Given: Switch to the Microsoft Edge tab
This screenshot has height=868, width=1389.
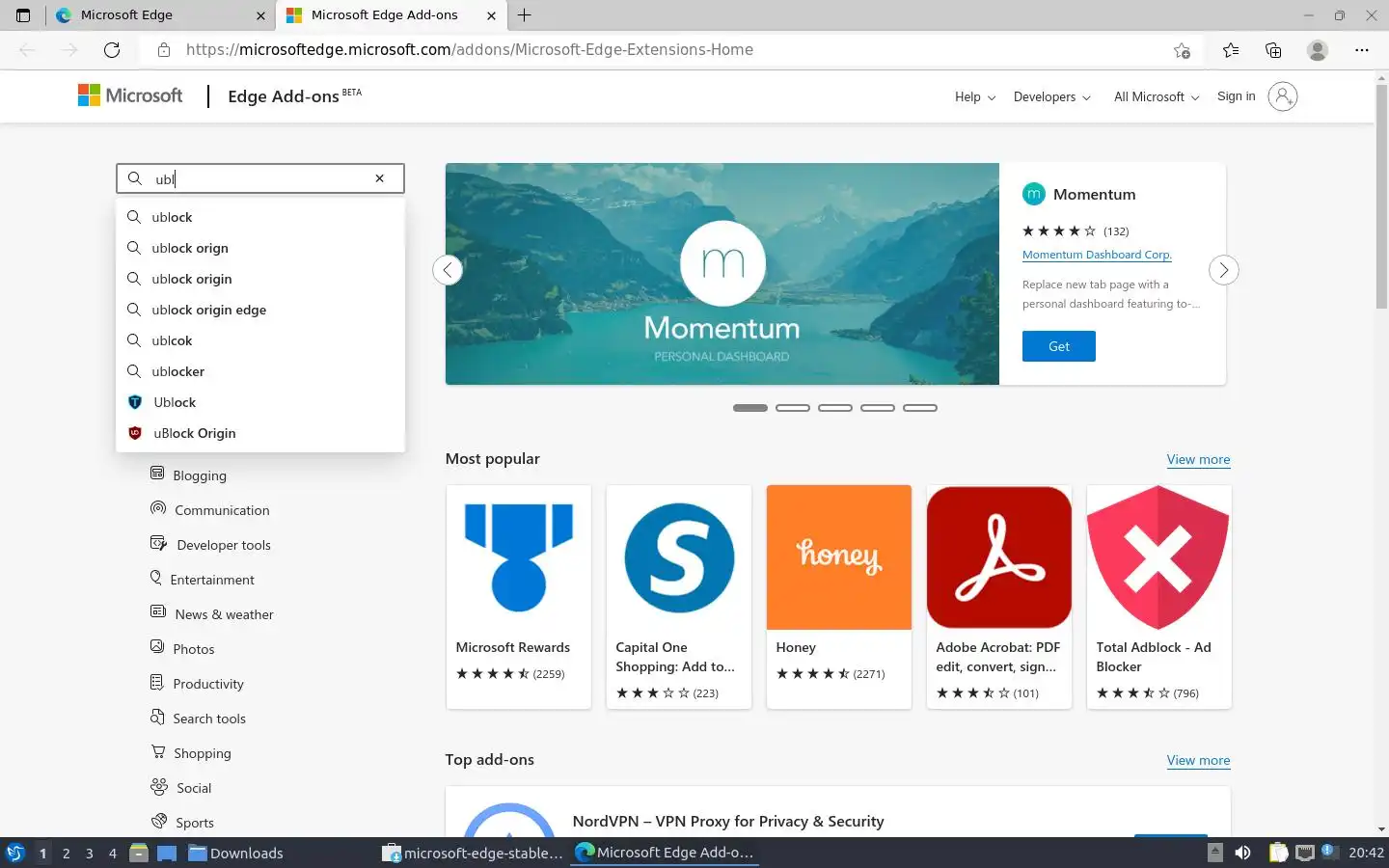Looking at the screenshot, I should (x=159, y=15).
